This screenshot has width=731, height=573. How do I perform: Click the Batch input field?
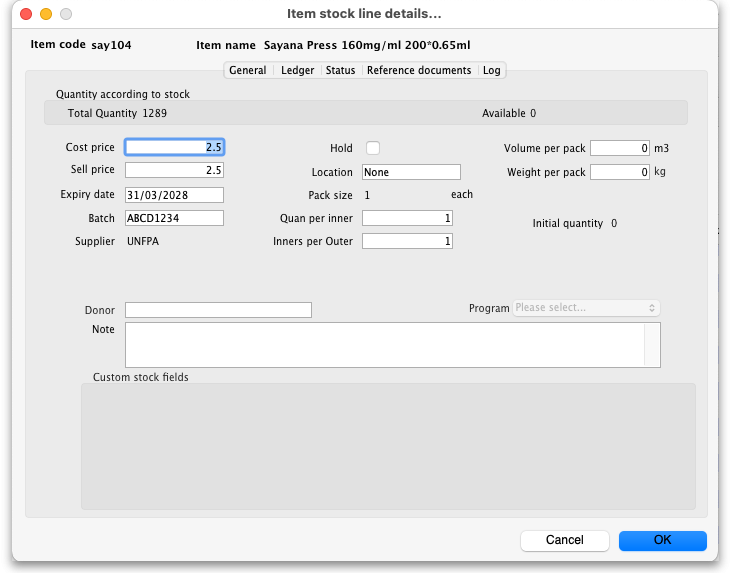pyautogui.click(x=174, y=218)
